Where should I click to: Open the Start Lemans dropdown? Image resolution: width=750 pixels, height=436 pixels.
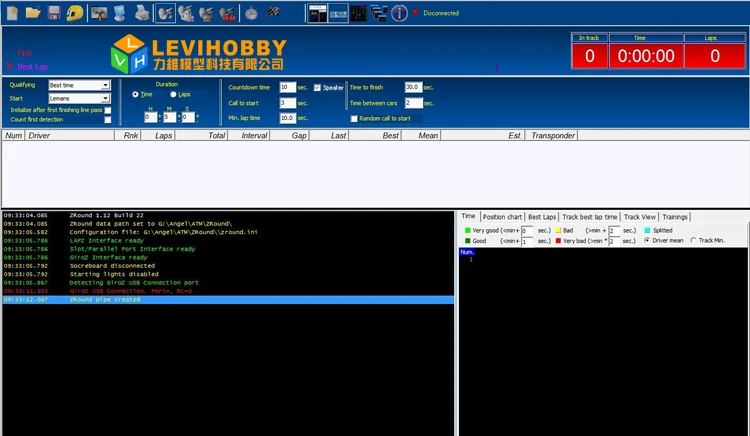79,99
